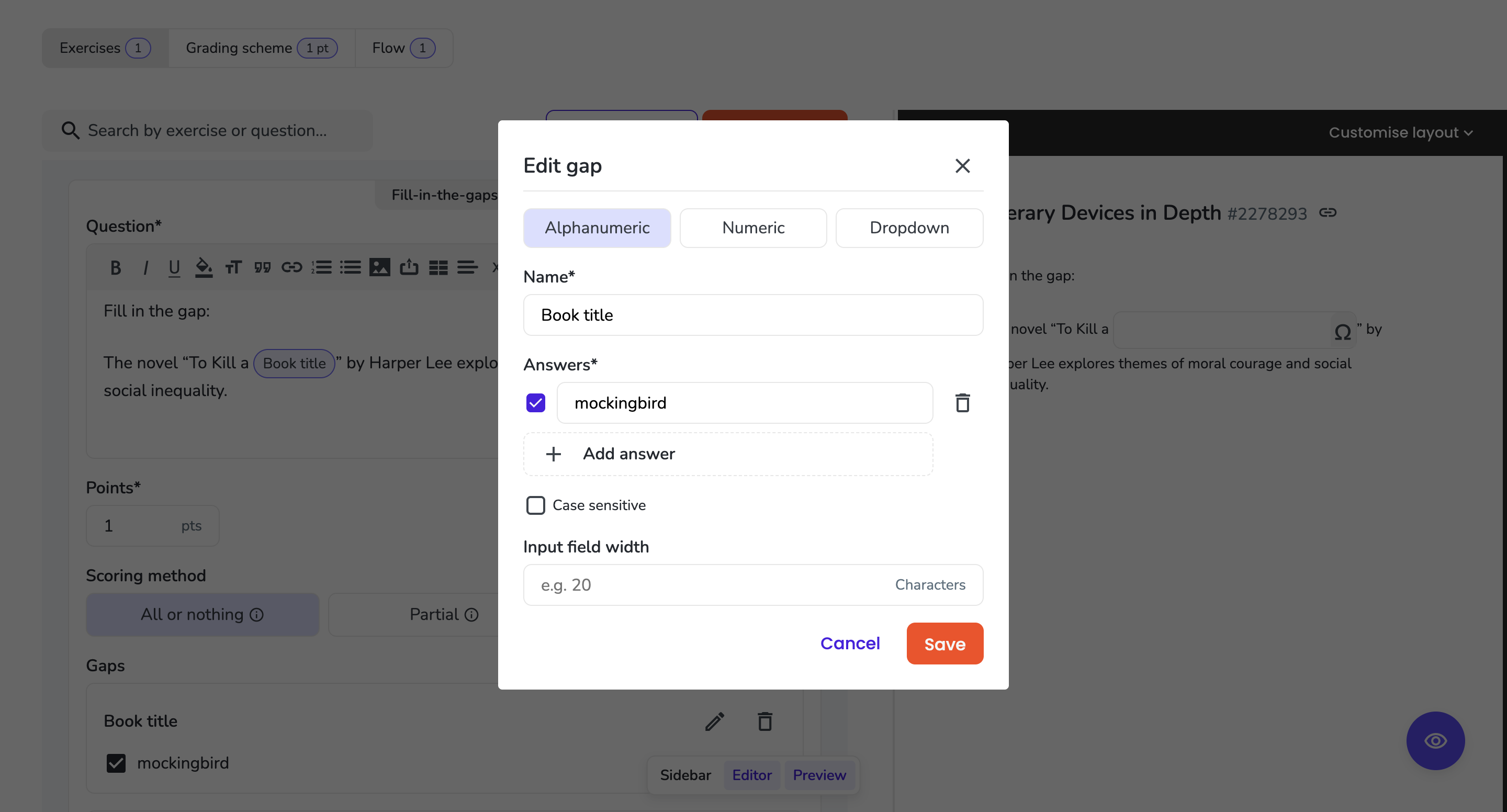Select the Alphanumeric gap type
Screen dimensions: 1507x812
597,228
